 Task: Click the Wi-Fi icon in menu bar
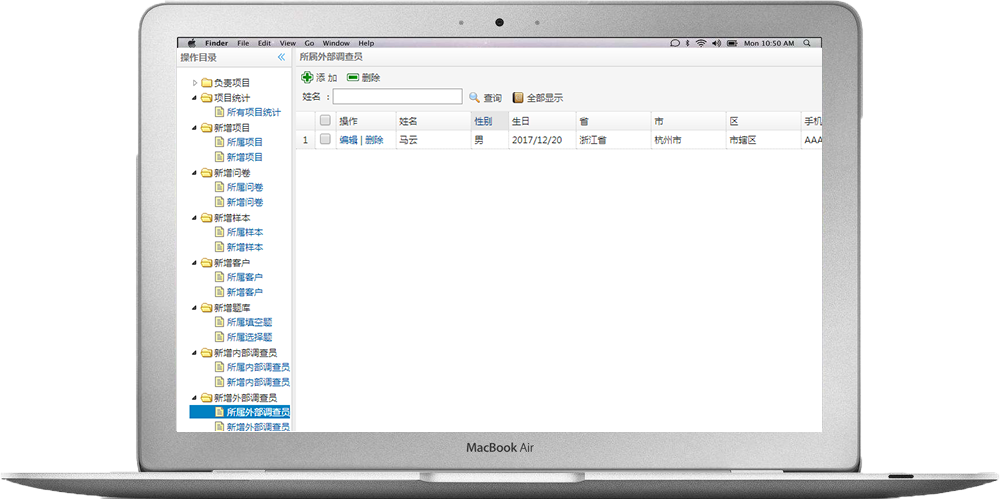(702, 43)
